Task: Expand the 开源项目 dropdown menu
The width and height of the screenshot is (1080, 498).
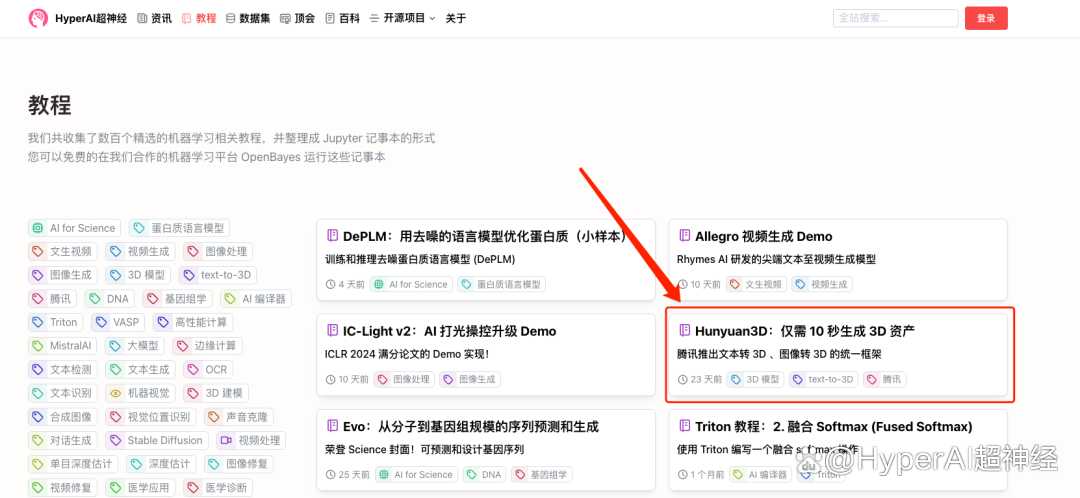Action: point(402,19)
